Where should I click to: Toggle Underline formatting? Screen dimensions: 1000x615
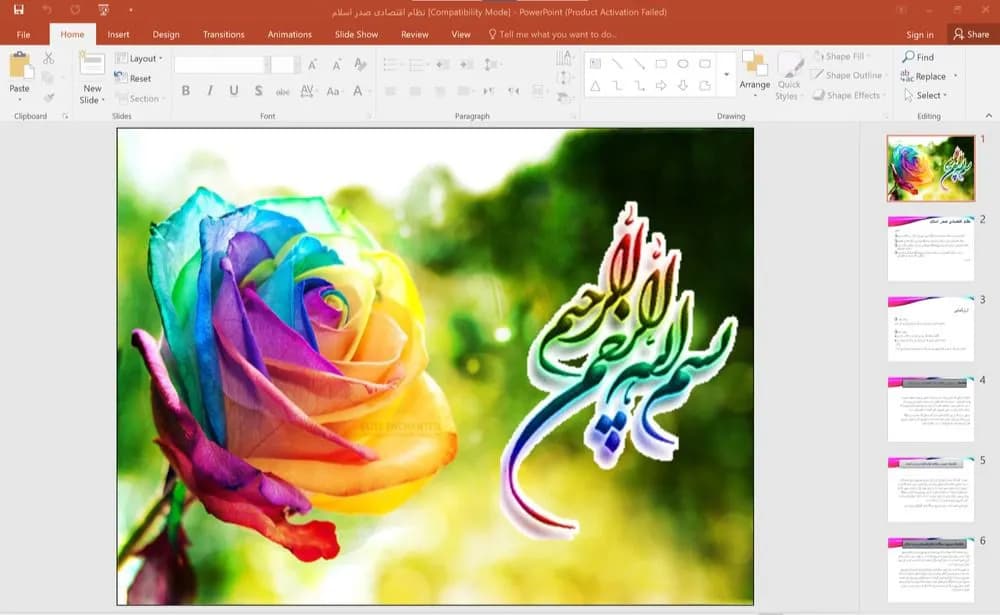pos(234,91)
